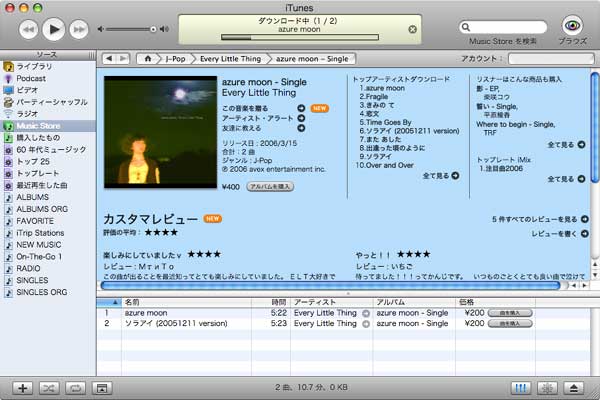
Task: Click the azure moon album artwork
Action: (160, 132)
